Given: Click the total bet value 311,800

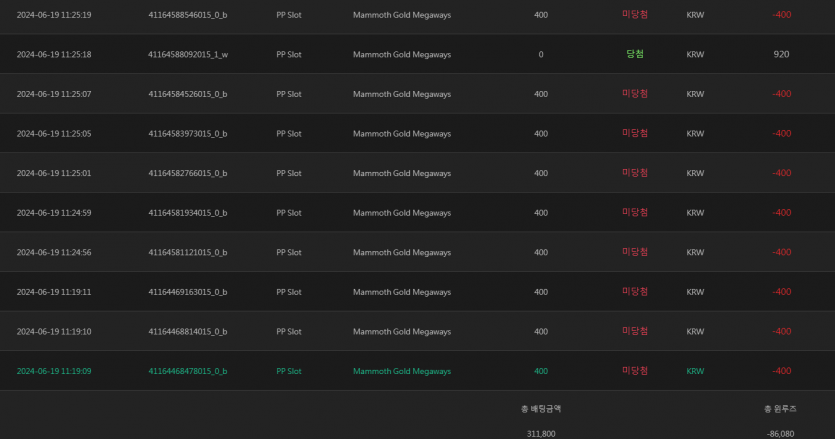Looking at the screenshot, I should tap(541, 434).
